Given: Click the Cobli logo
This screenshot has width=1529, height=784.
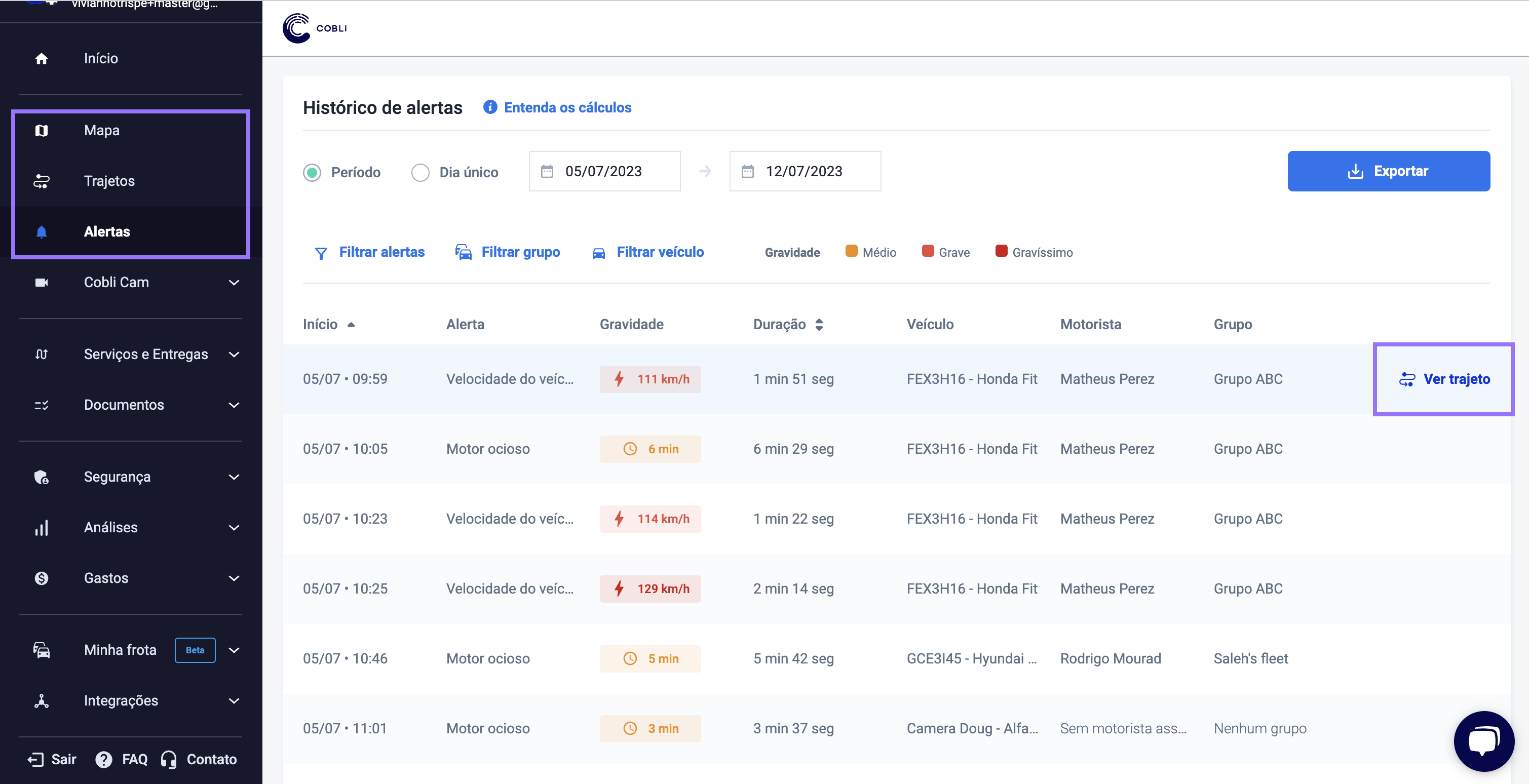Looking at the screenshot, I should click(x=315, y=28).
